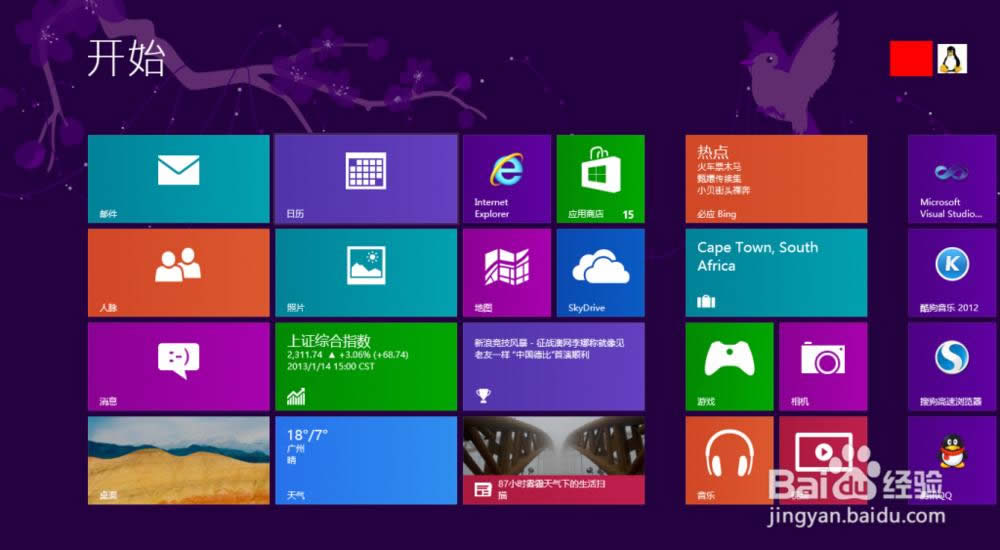The height and width of the screenshot is (550, 1000).
Task: Click the user account penguin avatar
Action: [952, 59]
